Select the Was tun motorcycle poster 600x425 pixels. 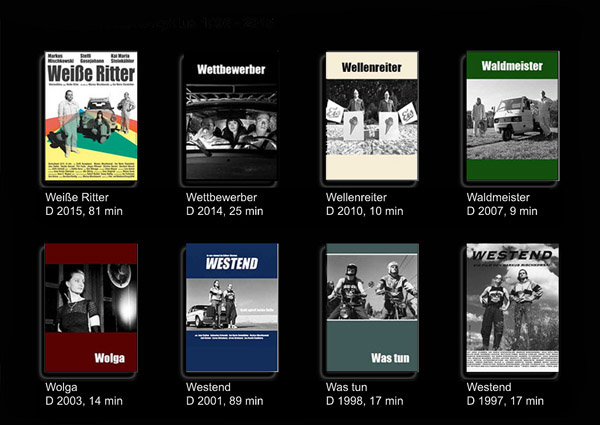[x=372, y=308]
